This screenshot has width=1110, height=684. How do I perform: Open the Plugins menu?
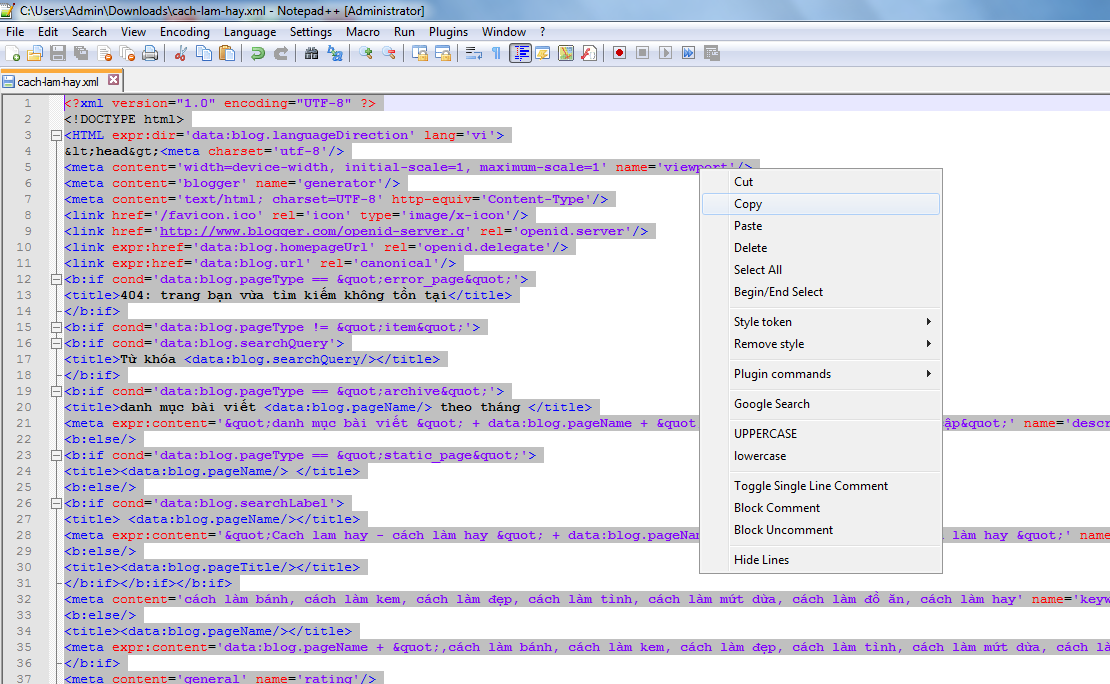pyautogui.click(x=448, y=32)
